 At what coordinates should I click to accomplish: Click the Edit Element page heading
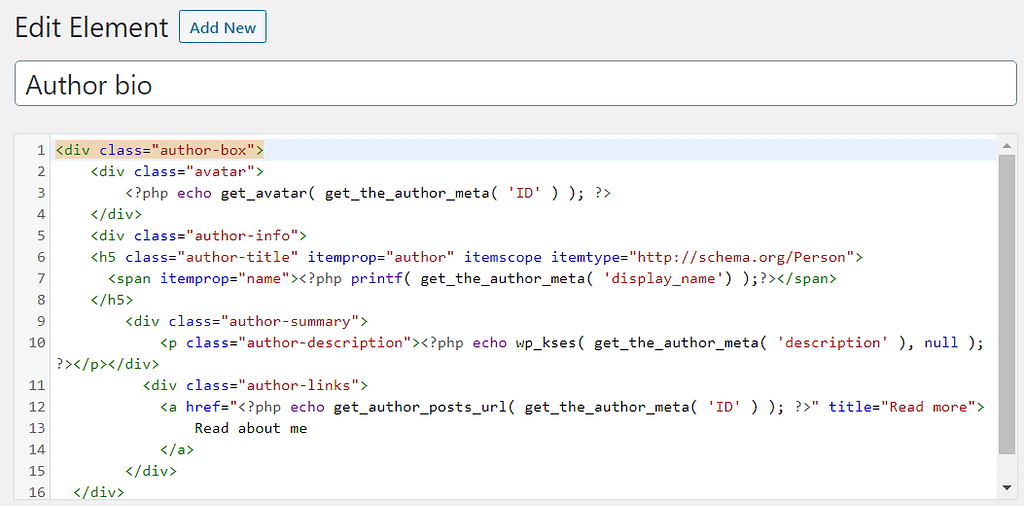pyautogui.click(x=91, y=27)
